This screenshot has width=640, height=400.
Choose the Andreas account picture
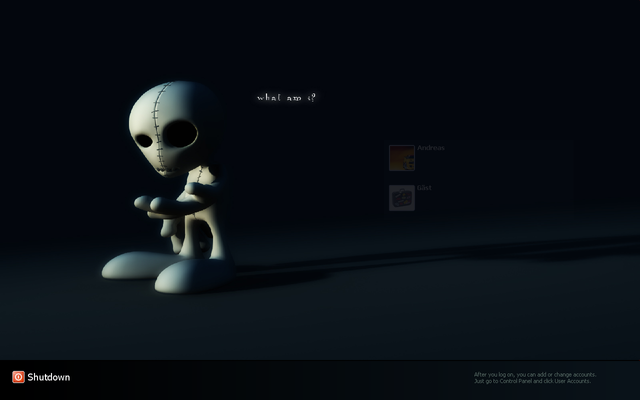click(402, 158)
